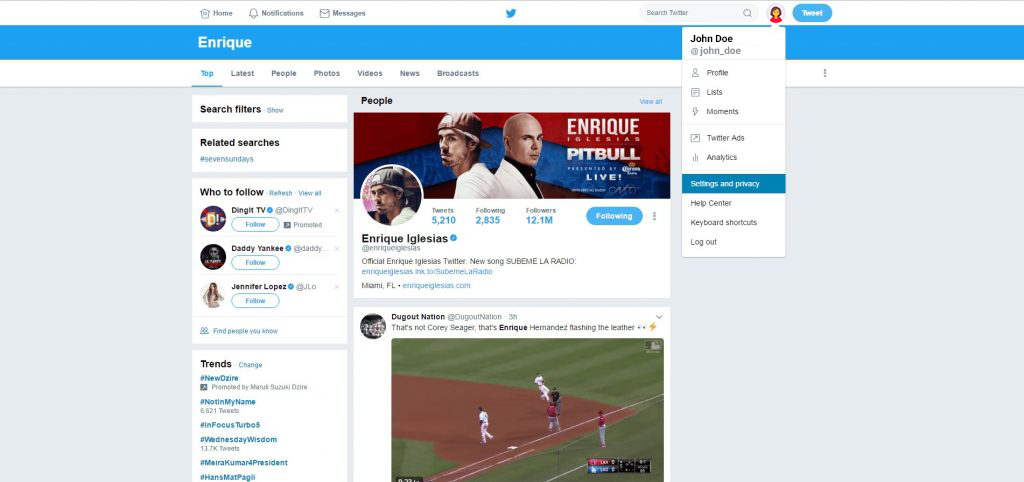This screenshot has height=482, width=1024.
Task: Open Jennifer Lopez profile picture
Action: click(213, 295)
